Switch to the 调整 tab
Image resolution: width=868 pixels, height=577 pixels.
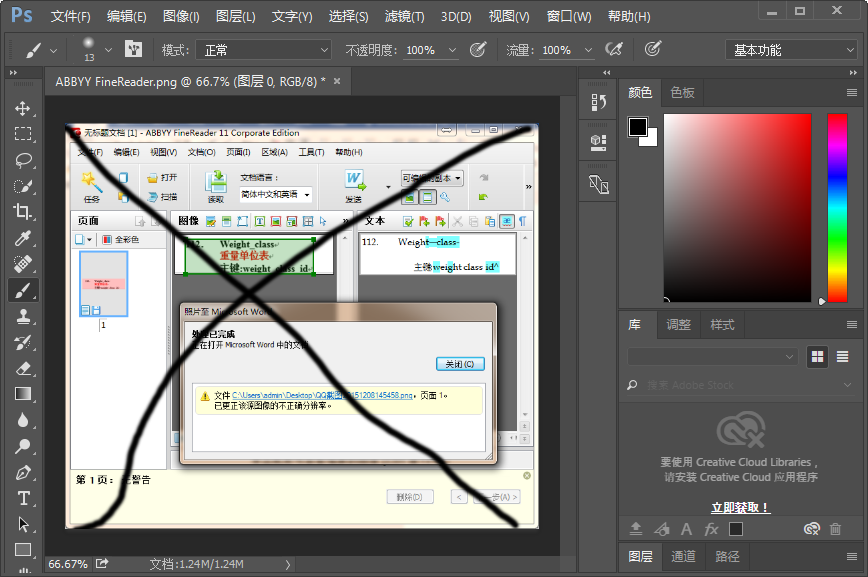click(678, 324)
